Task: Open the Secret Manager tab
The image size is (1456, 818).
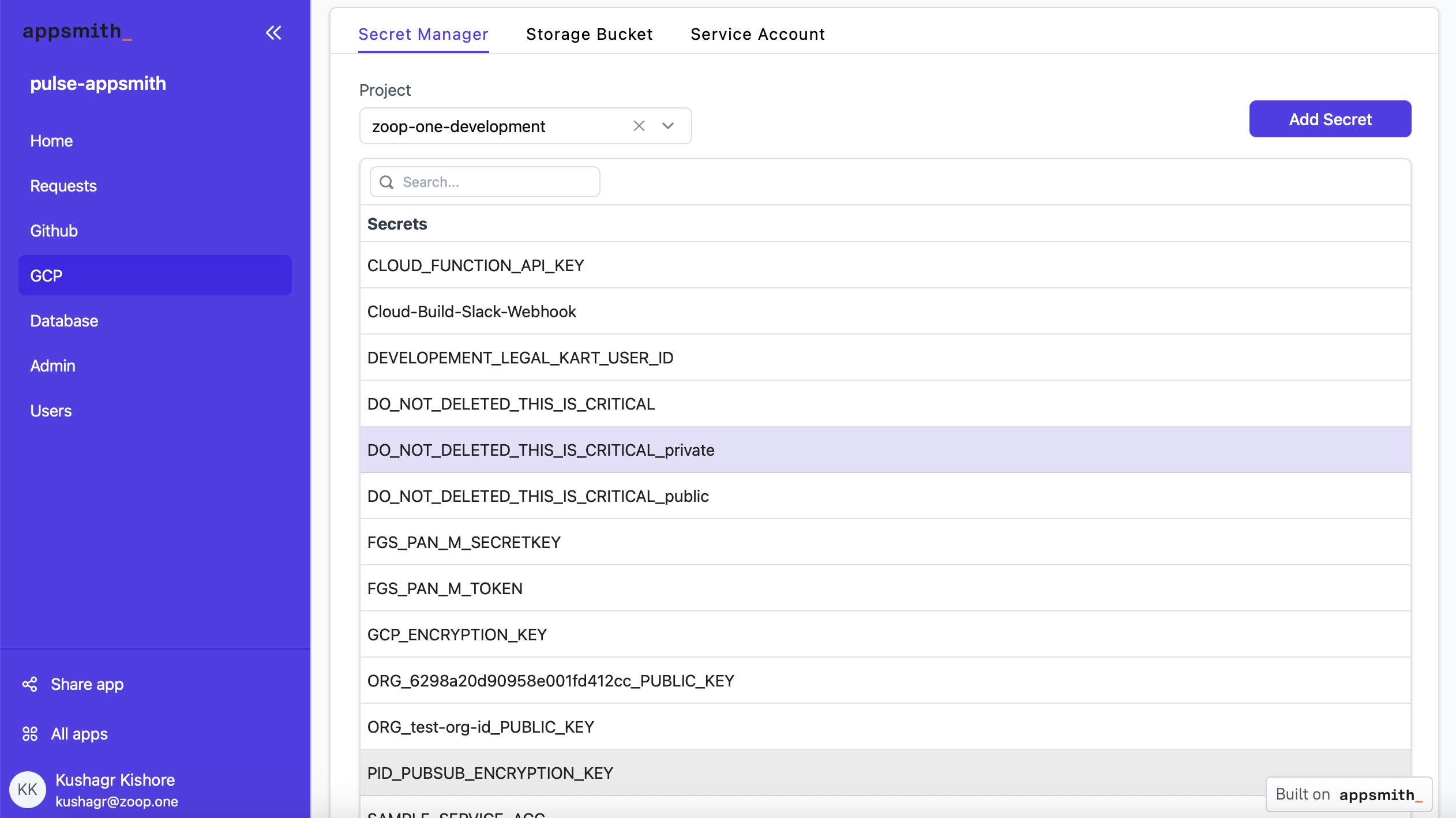Action: coord(423,35)
